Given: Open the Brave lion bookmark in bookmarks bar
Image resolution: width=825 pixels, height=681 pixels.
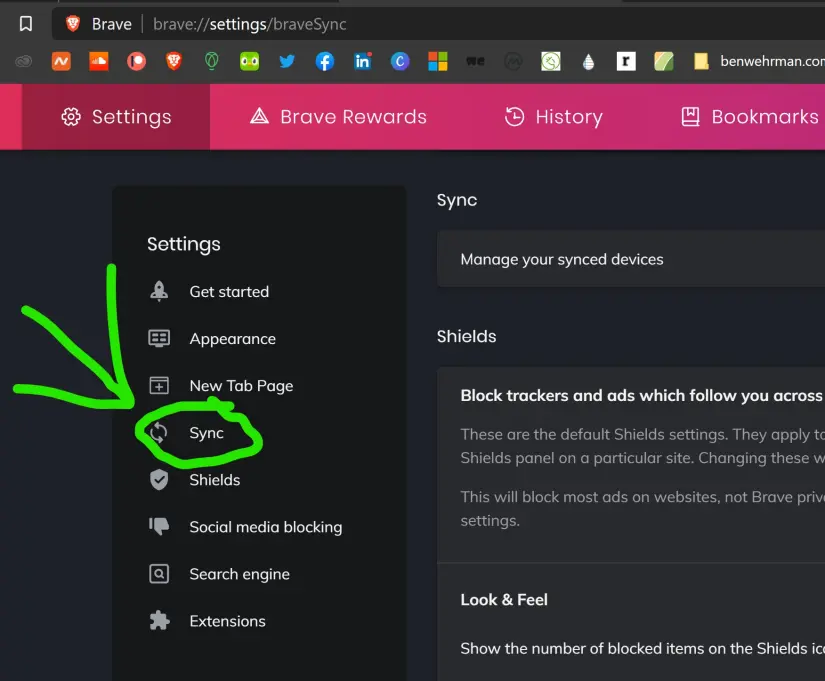Looking at the screenshot, I should (174, 62).
